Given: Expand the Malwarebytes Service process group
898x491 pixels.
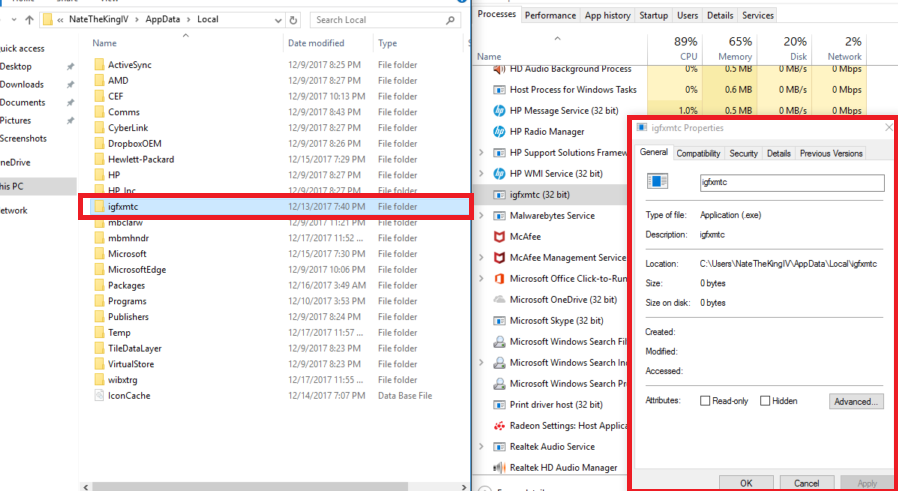Looking at the screenshot, I should (482, 216).
